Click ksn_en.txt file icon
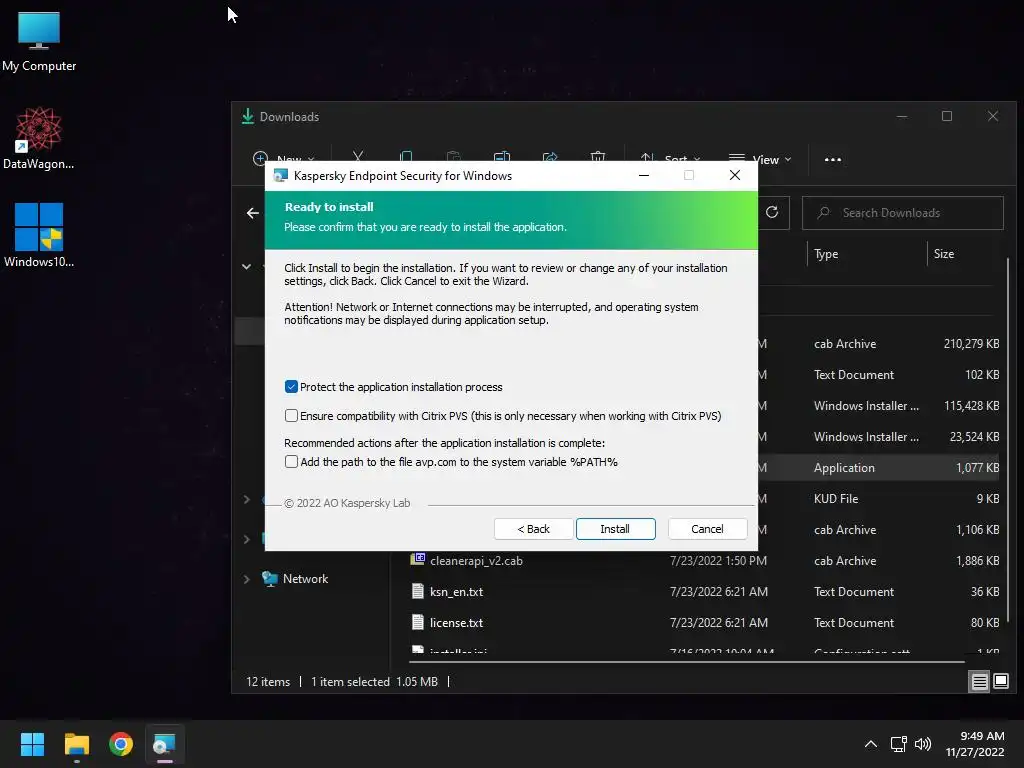 (418, 591)
